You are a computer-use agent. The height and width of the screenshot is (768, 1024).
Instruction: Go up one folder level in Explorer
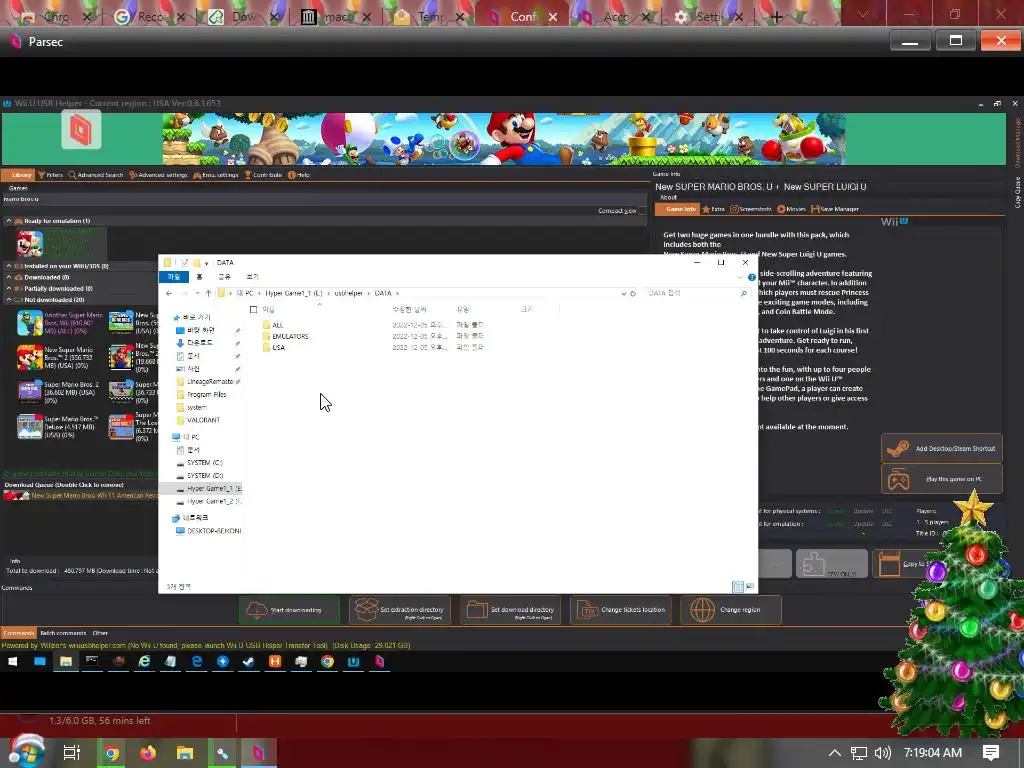pos(208,293)
